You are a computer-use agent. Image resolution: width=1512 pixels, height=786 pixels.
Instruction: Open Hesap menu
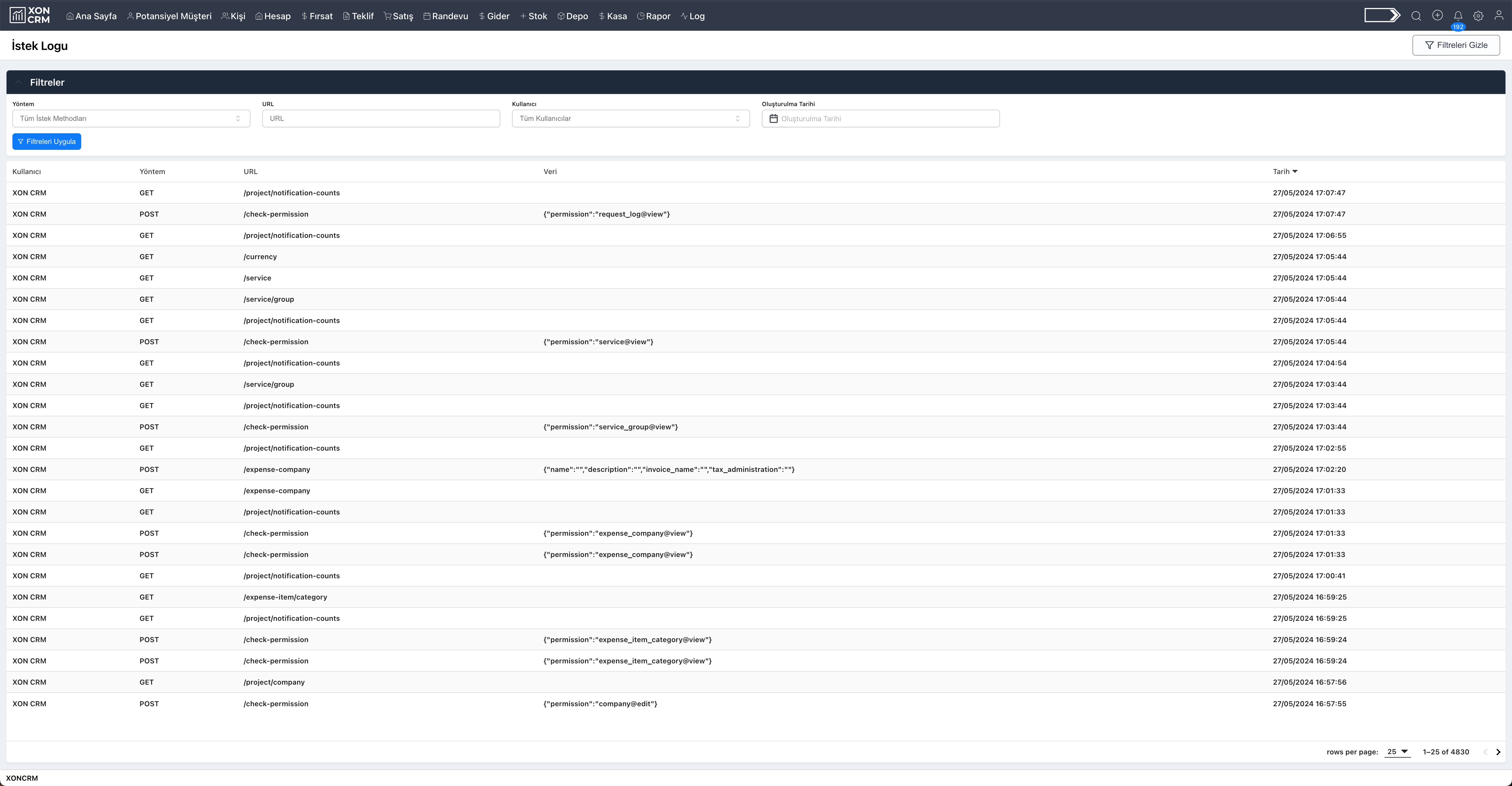[x=273, y=16]
